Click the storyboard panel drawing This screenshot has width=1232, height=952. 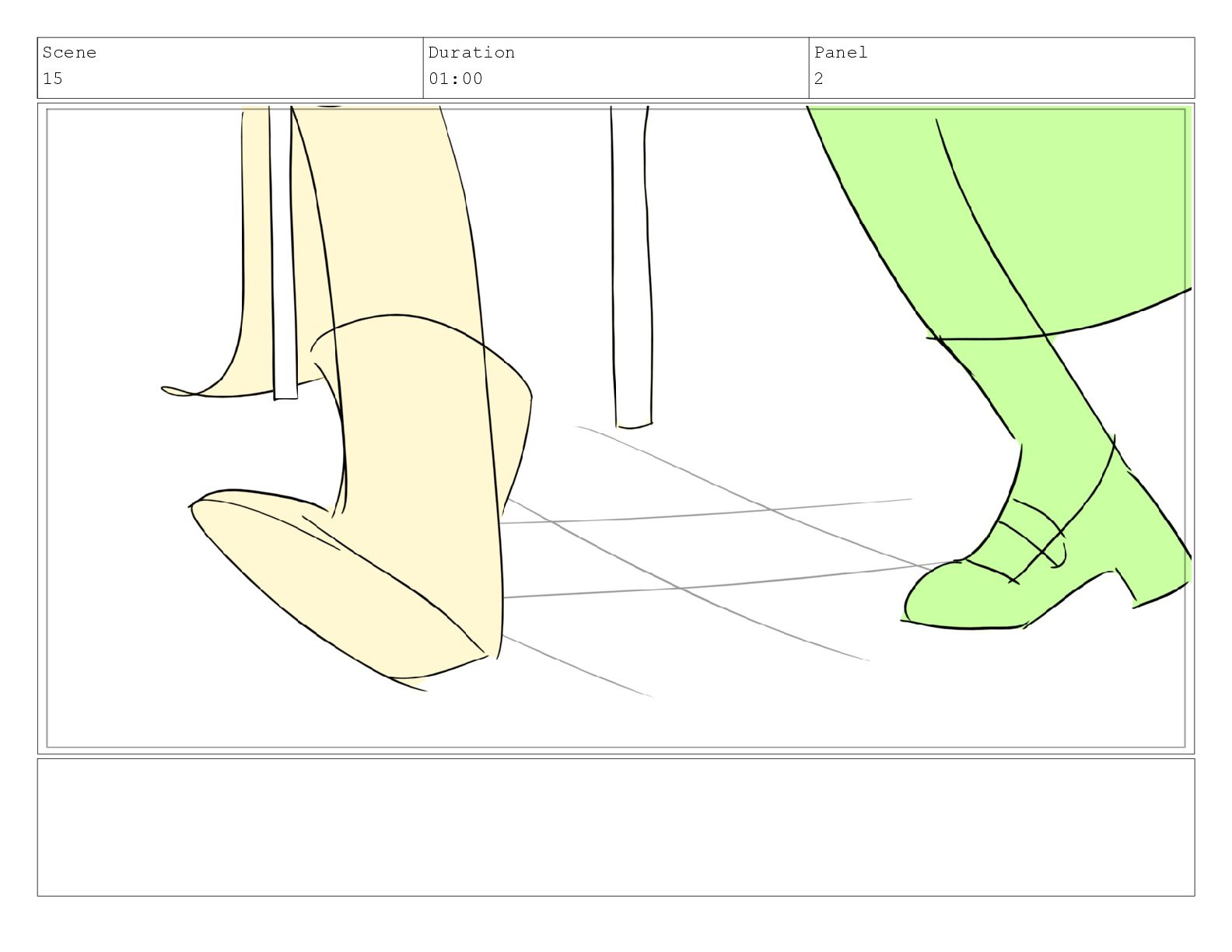pos(616,429)
